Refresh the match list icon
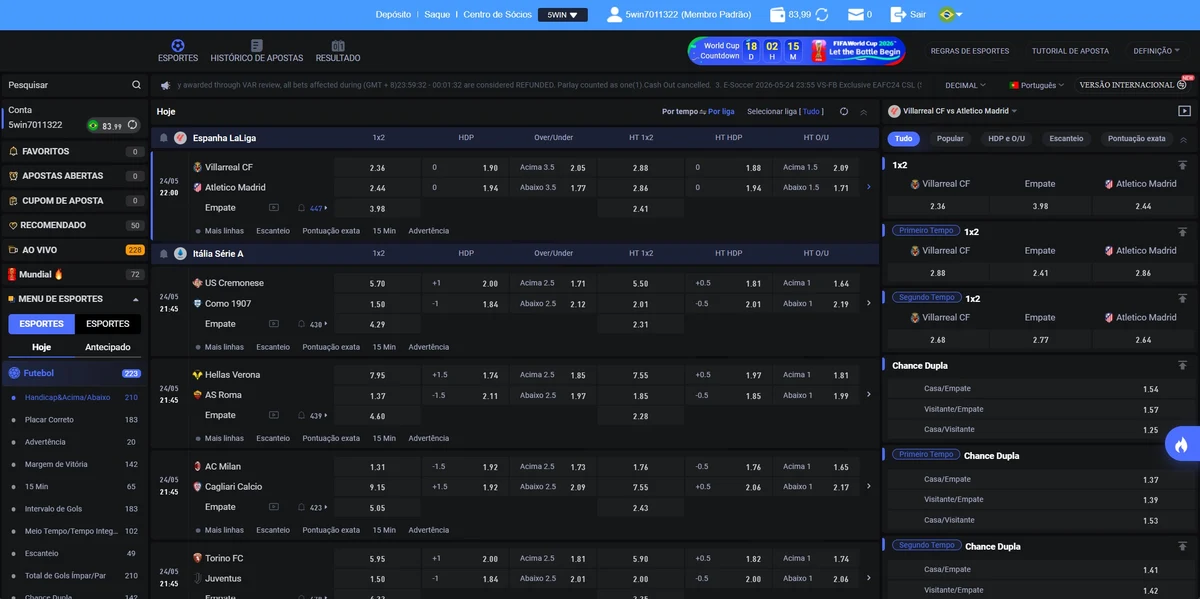This screenshot has height=599, width=1200. click(844, 112)
